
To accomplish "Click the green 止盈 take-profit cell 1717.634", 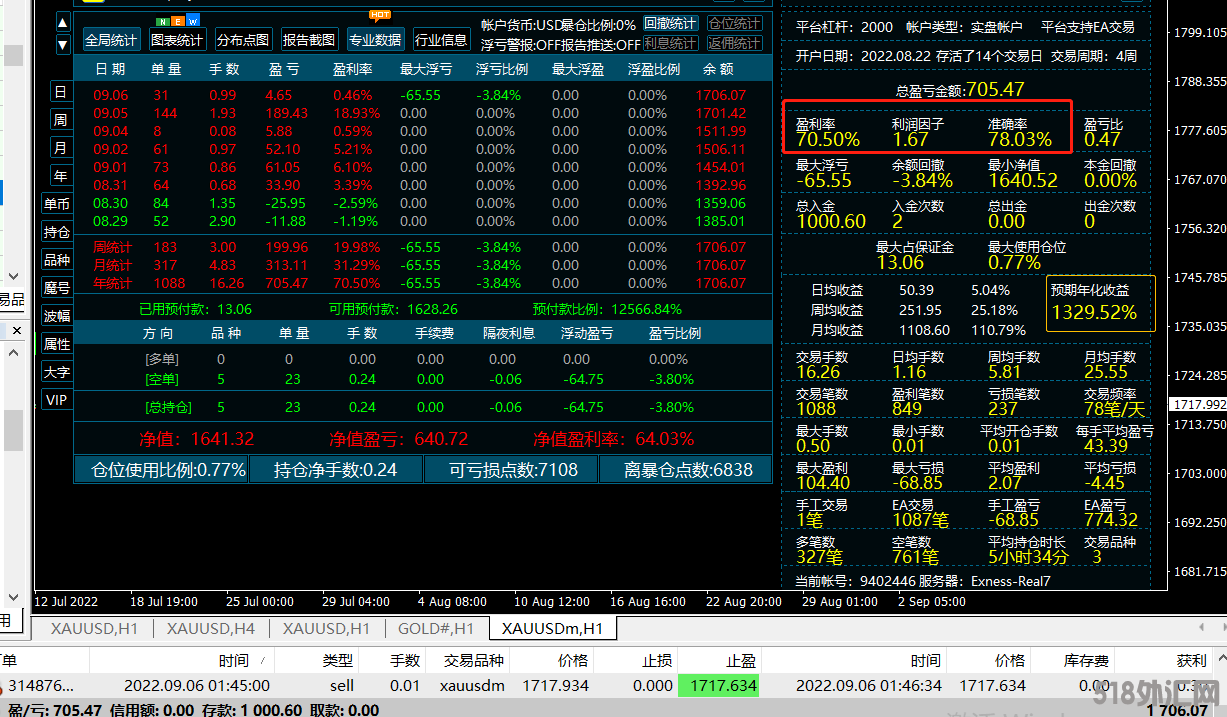I will (x=718, y=686).
